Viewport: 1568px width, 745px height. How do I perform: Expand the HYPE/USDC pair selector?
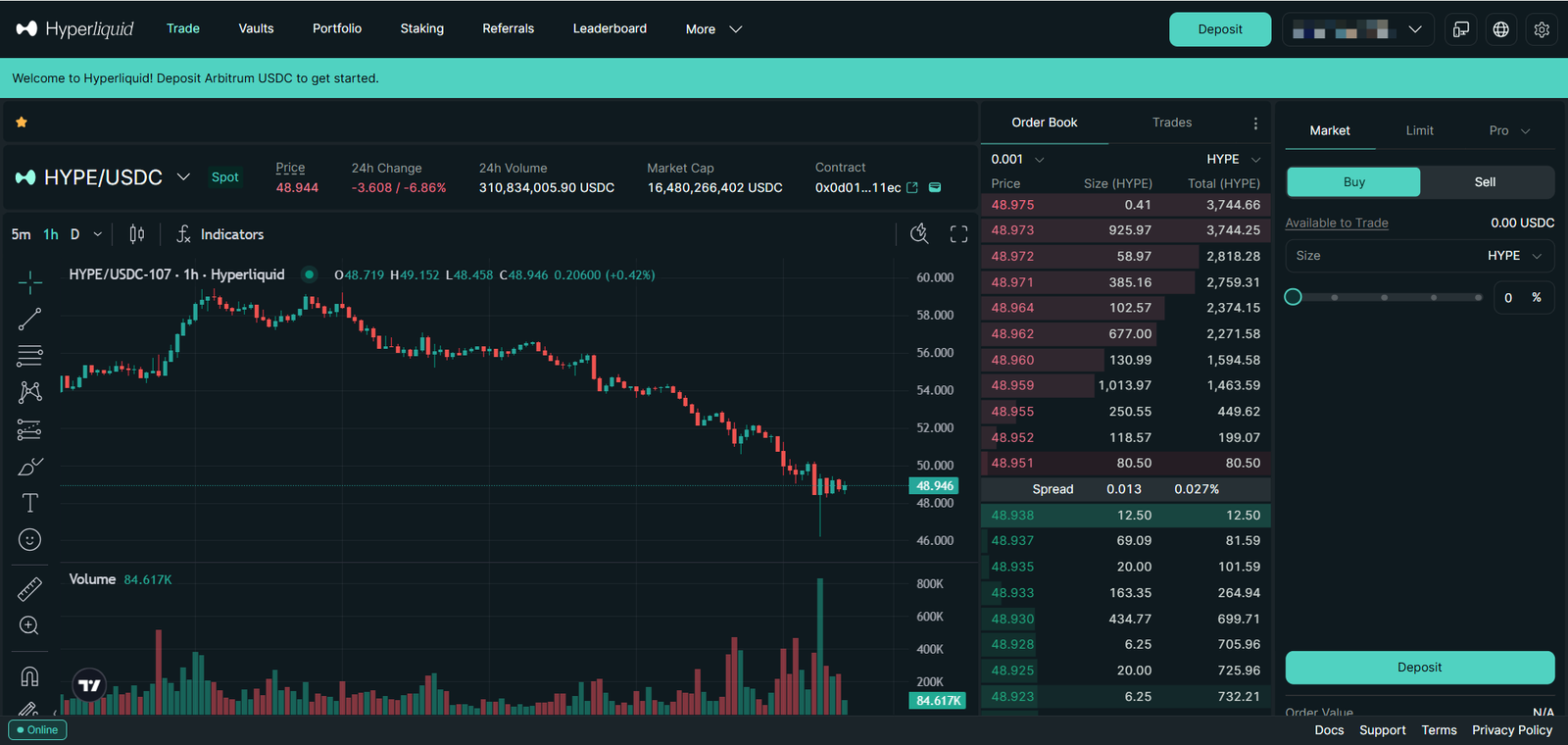pyautogui.click(x=183, y=177)
